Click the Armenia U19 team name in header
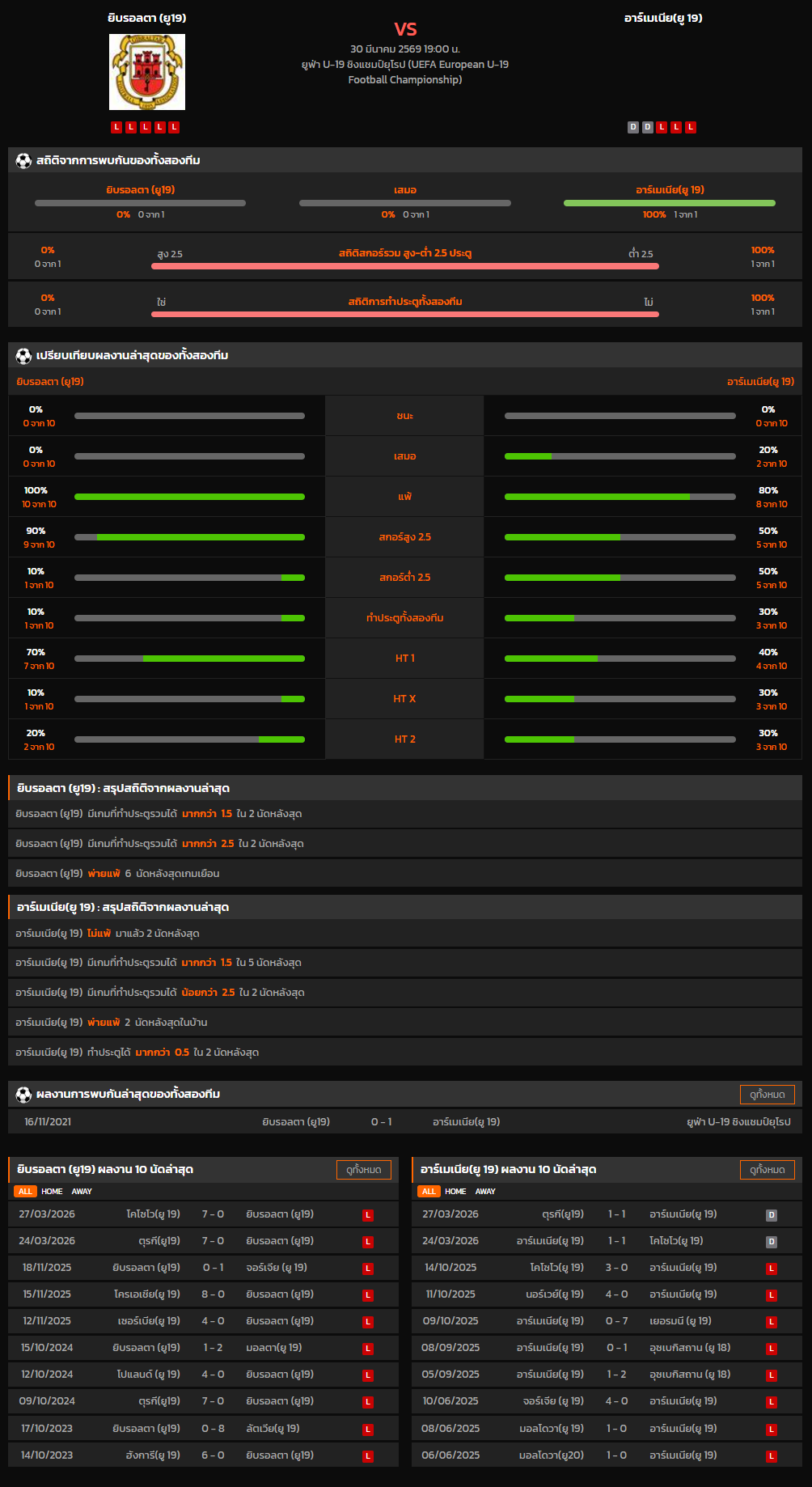The width and height of the screenshot is (812, 1487). coord(662,18)
